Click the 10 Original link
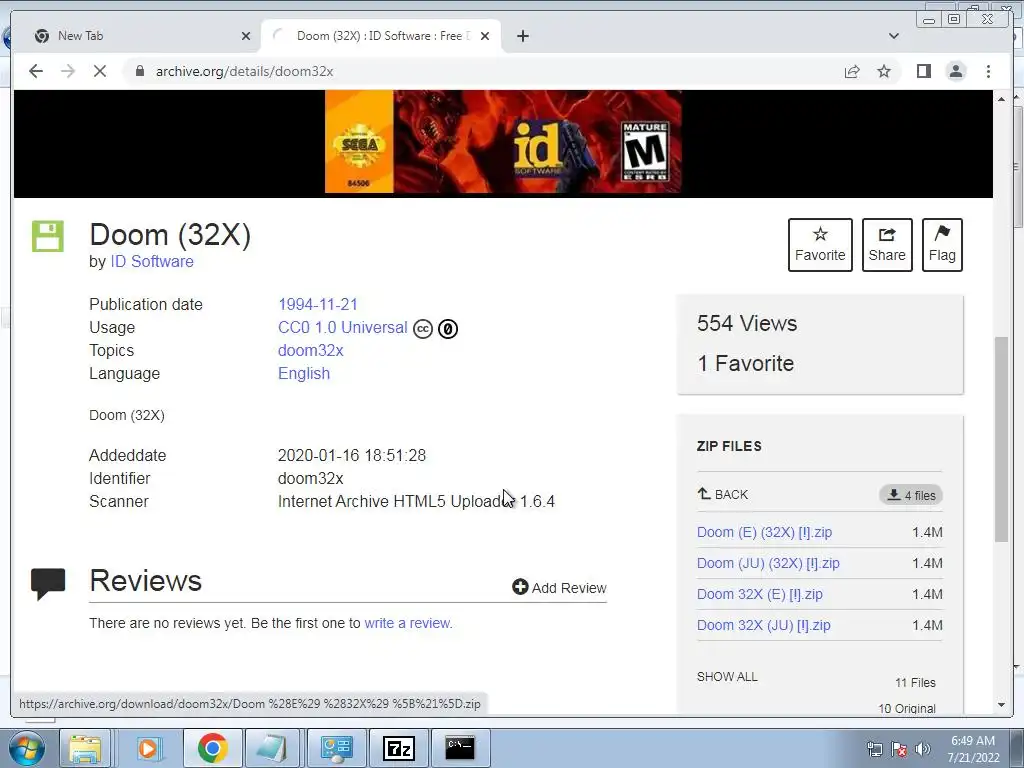The width and height of the screenshot is (1024, 768). click(x=907, y=709)
